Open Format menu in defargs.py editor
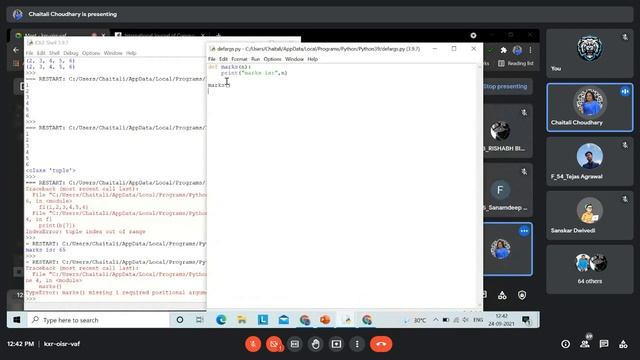The image size is (640, 360). coord(239,59)
